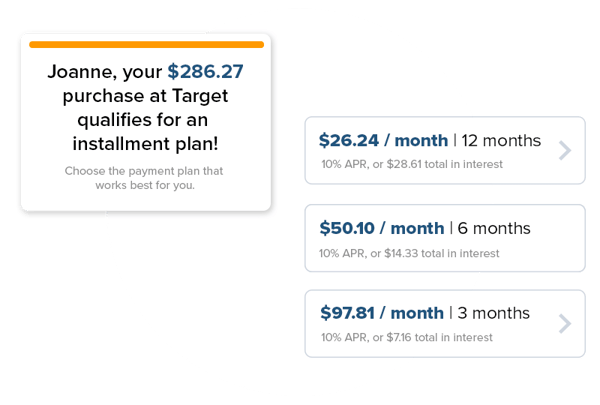Click "works best for you." text
Viewport: 600px width, 405px height.
tap(145, 185)
